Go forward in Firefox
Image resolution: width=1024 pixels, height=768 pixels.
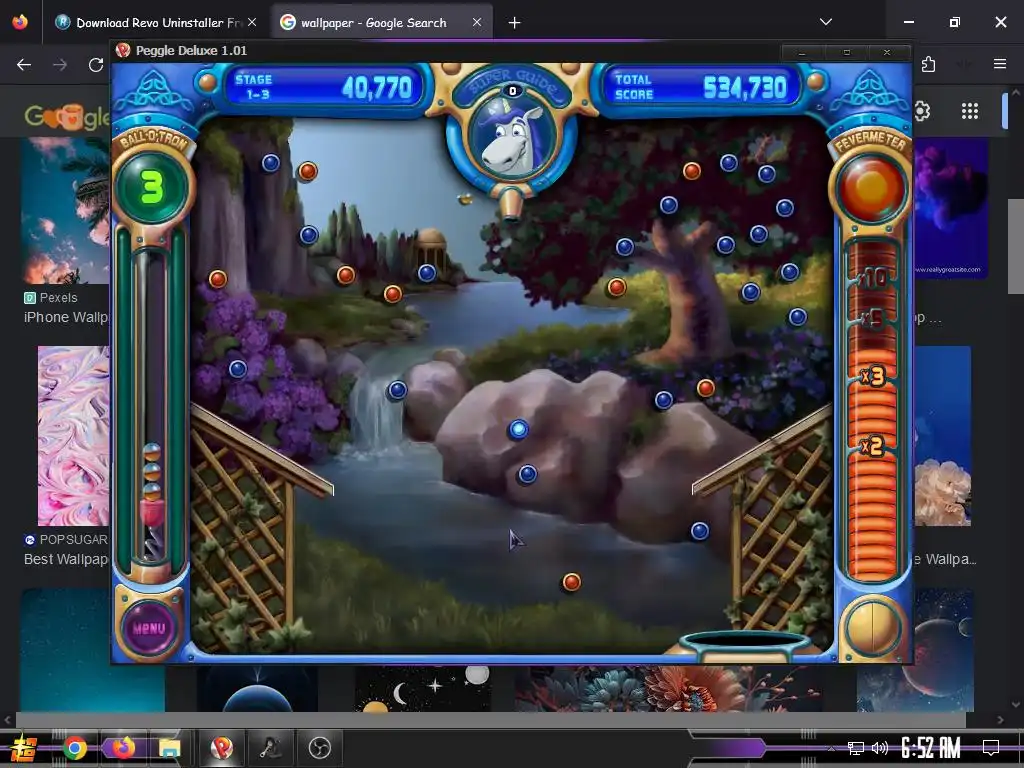60,65
